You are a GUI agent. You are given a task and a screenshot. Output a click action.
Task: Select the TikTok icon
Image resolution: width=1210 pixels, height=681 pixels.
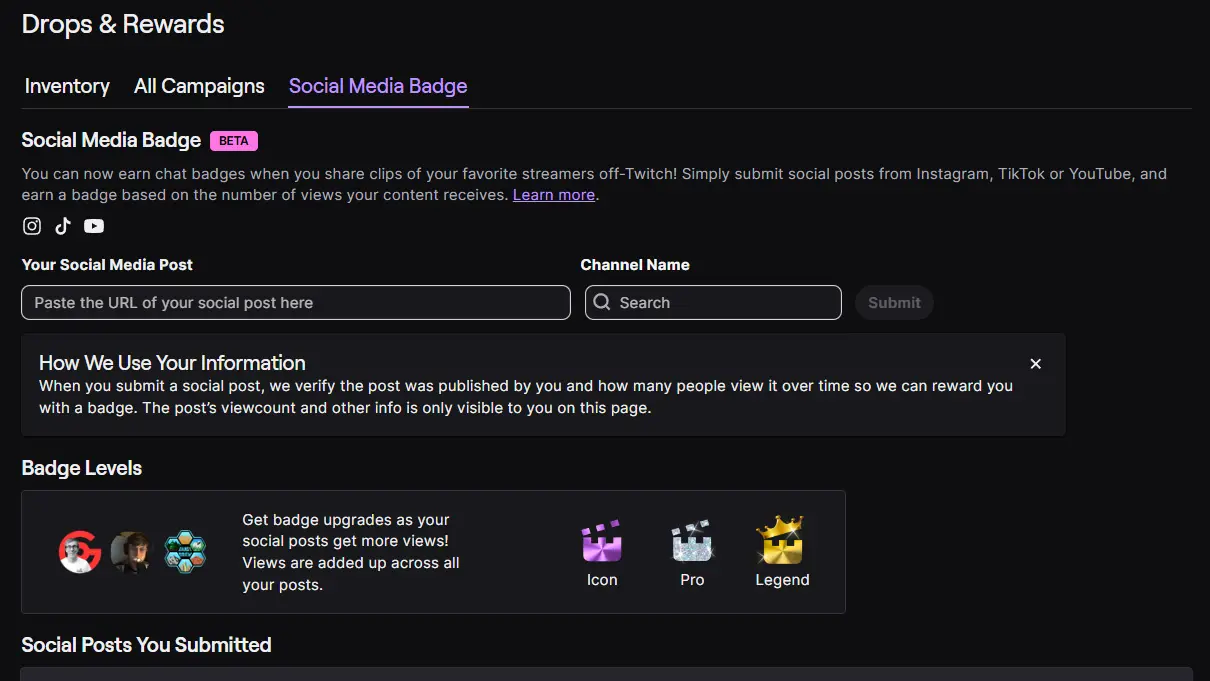(x=62, y=226)
